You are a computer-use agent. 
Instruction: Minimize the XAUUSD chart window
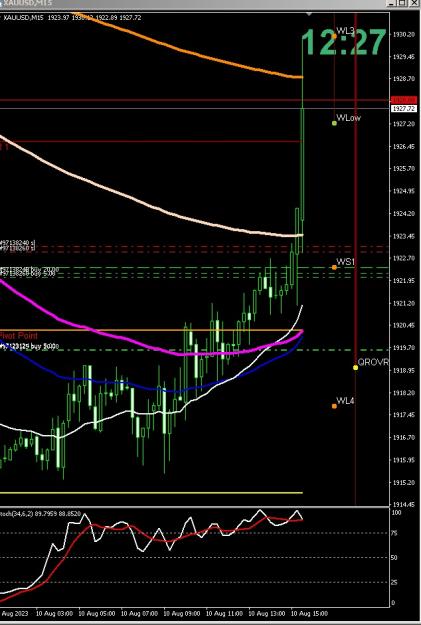point(391,3)
